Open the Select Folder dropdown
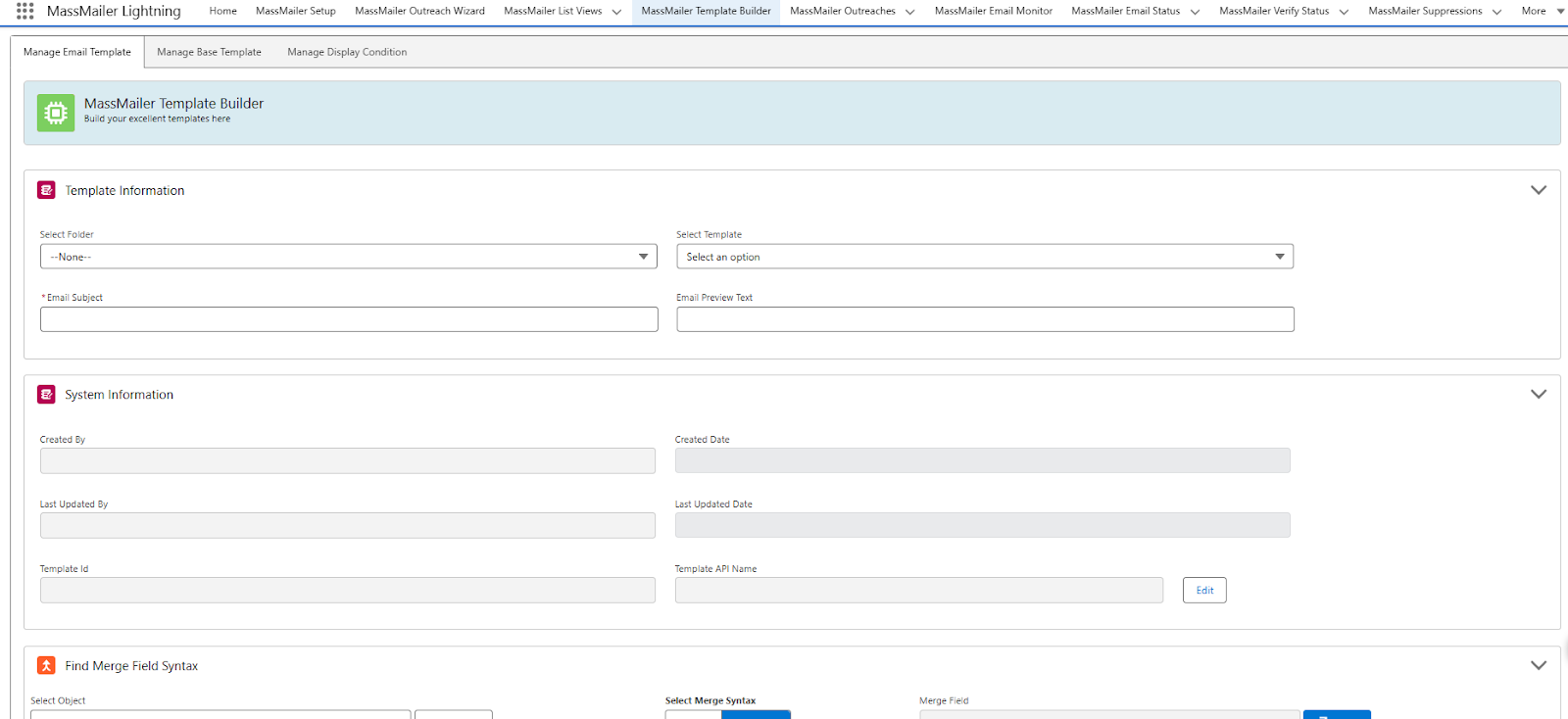This screenshot has height=719, width=1568. (x=348, y=257)
